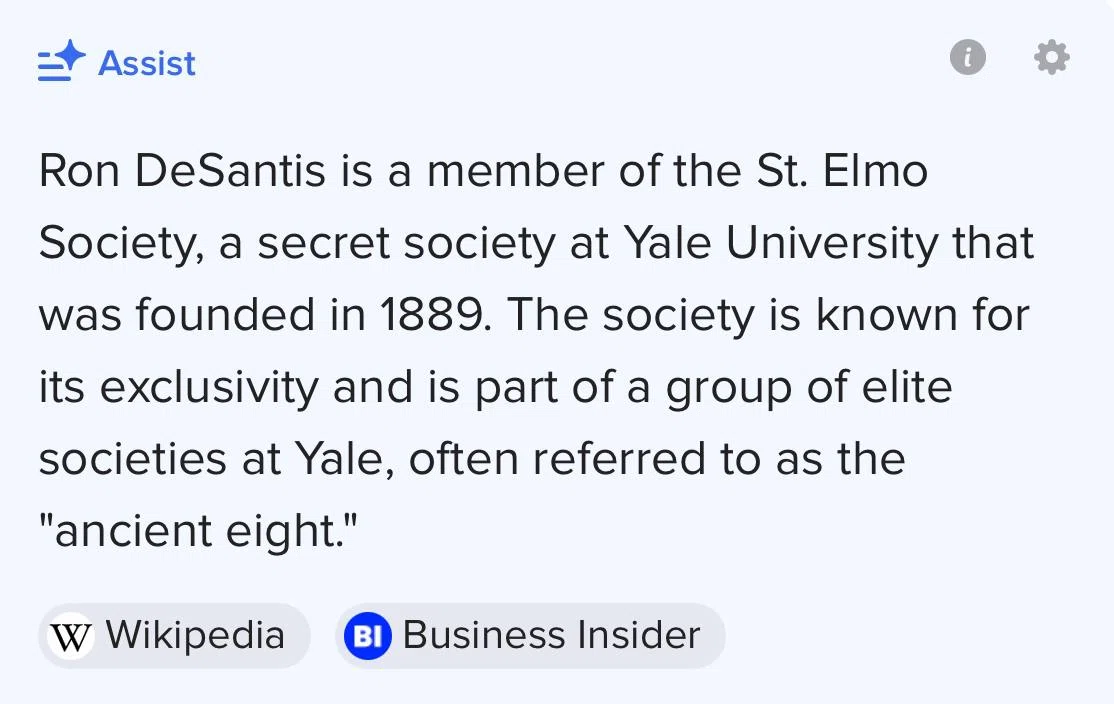Click the phrase "secret society" in the text
The width and height of the screenshot is (1114, 704).
(406, 244)
